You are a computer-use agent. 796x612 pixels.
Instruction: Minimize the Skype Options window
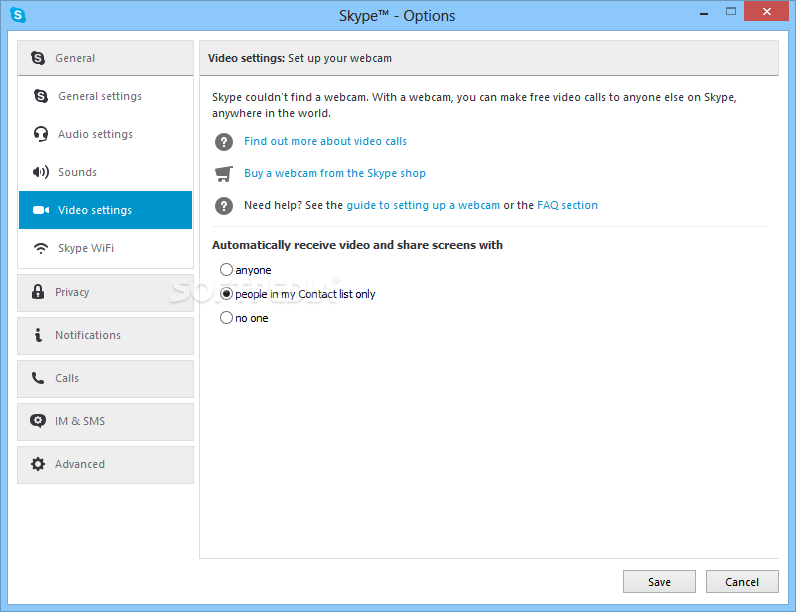click(x=704, y=12)
